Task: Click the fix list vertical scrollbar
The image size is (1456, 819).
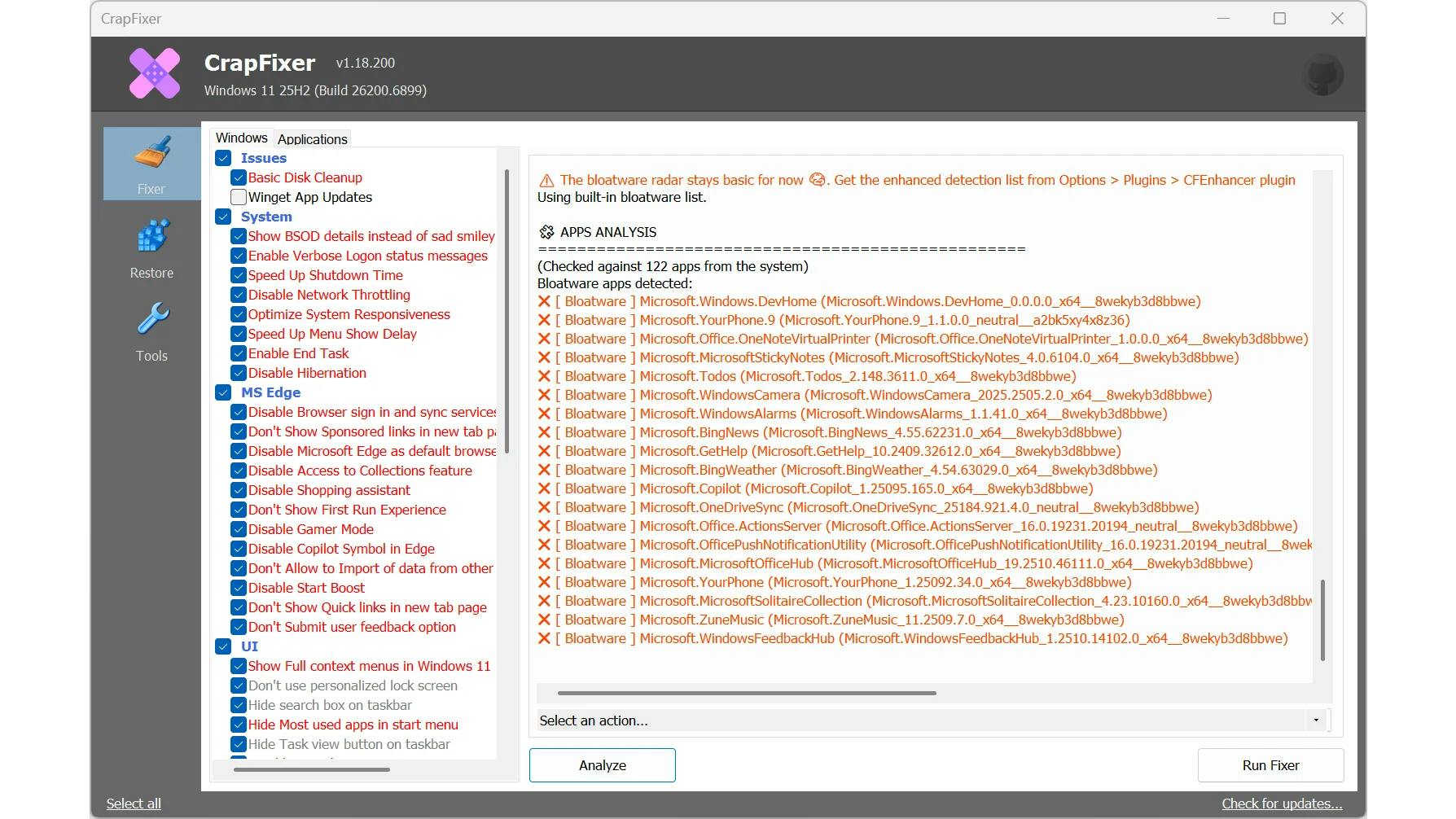Action: pyautogui.click(x=507, y=311)
